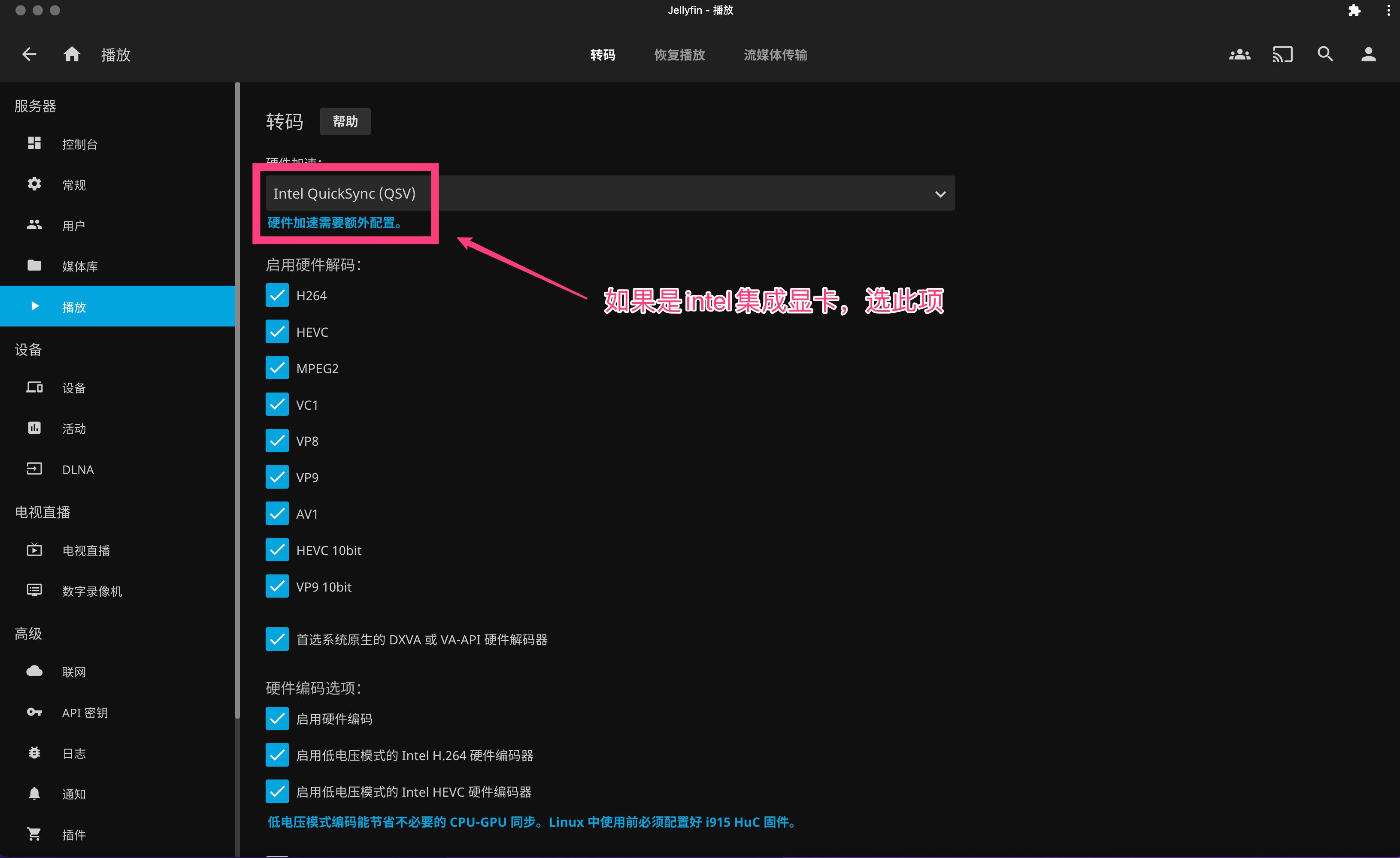Screen dimensions: 1400x858
Task: Click the DLNA label in sidebar
Action: 78,470
